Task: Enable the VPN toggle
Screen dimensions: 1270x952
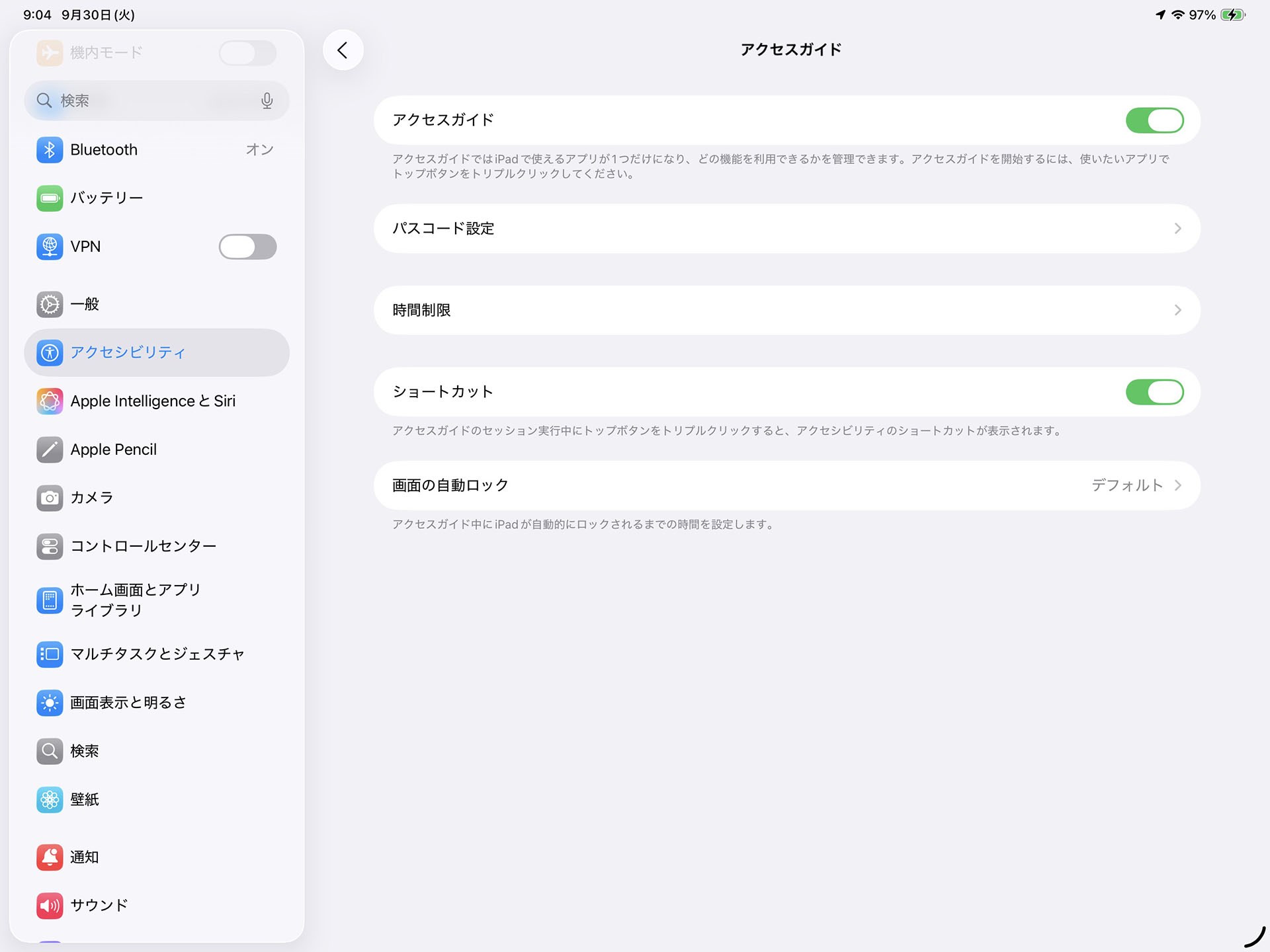Action: [247, 247]
